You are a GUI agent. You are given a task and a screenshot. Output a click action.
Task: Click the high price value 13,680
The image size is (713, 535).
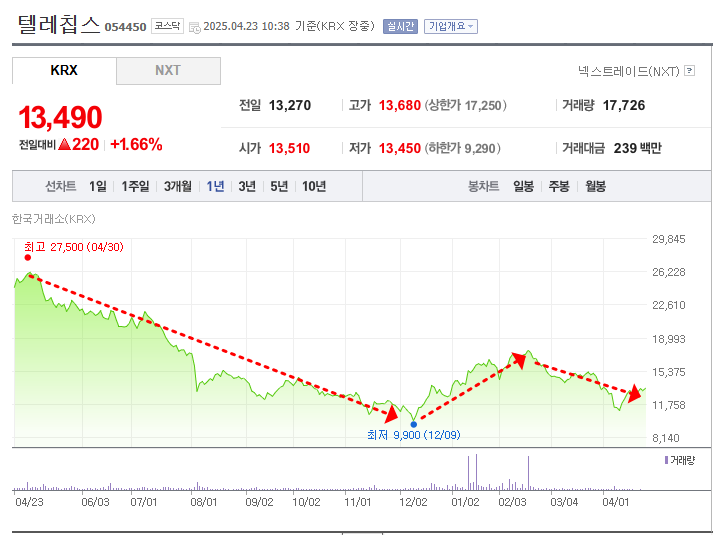pyautogui.click(x=400, y=105)
